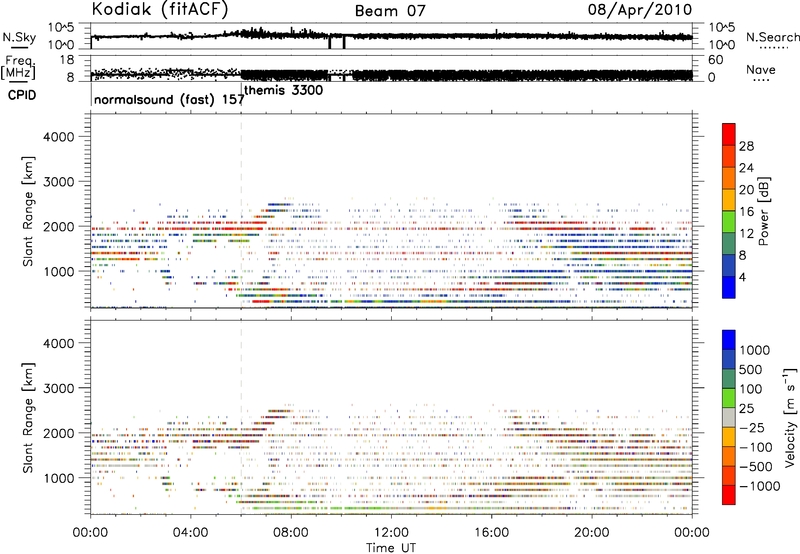Click the "-100" label on the velocity color bar
The image size is (800, 554).
pyautogui.click(x=756, y=447)
